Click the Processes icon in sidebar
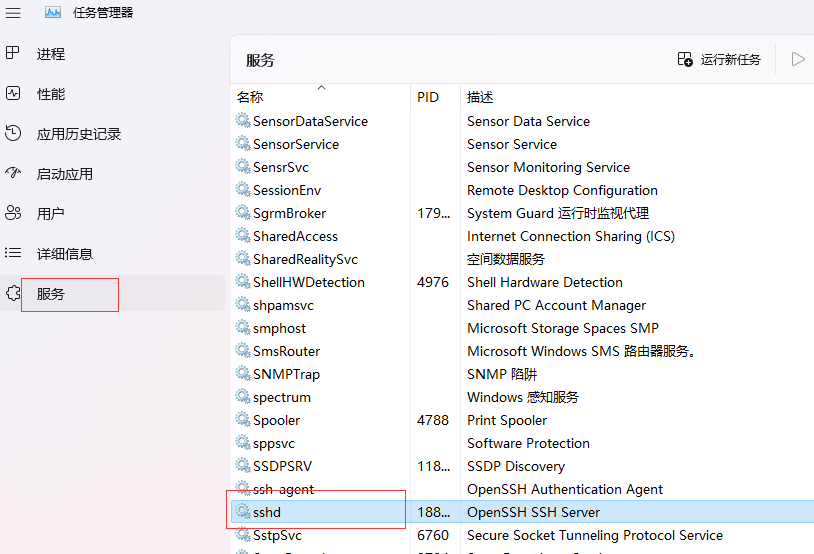The image size is (814, 554). click(13, 53)
